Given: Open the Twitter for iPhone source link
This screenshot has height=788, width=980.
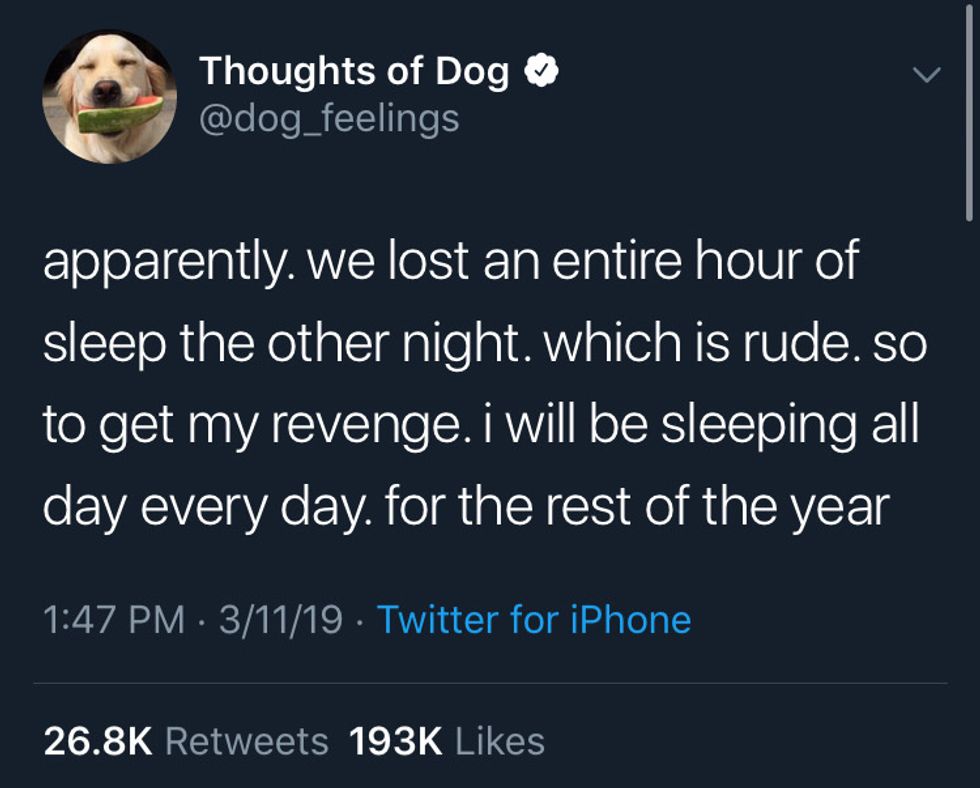Looking at the screenshot, I should click(534, 620).
